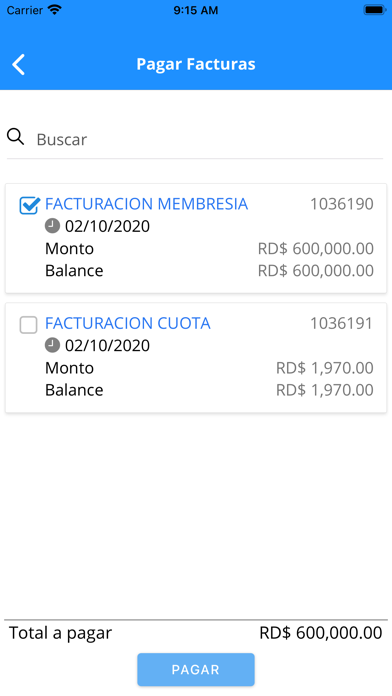Tap the Total a pagar amount

[x=321, y=633]
